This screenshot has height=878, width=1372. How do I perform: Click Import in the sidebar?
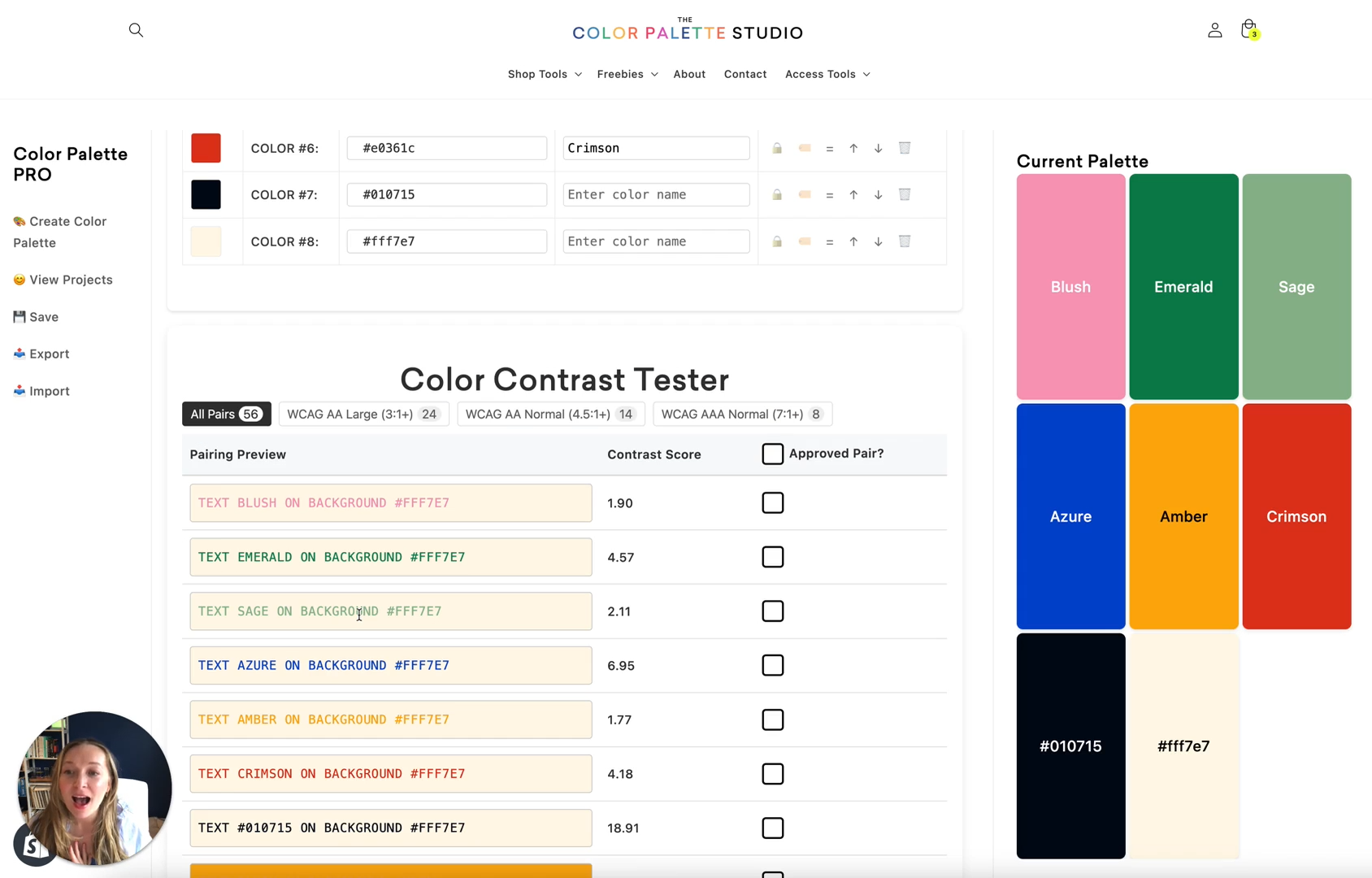coord(41,391)
